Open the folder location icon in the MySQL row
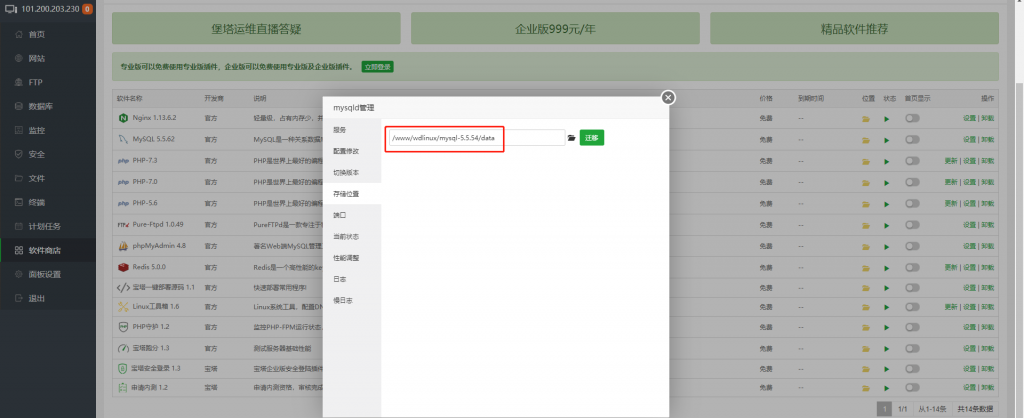The width and height of the screenshot is (1024, 418). pyautogui.click(x=866, y=140)
